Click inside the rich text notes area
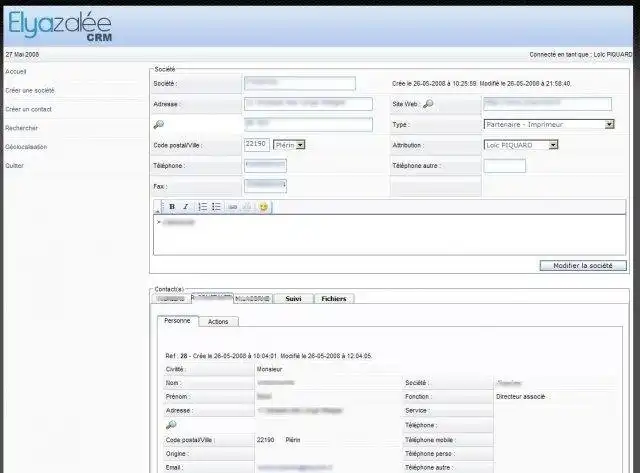640x473 pixels. (389, 235)
